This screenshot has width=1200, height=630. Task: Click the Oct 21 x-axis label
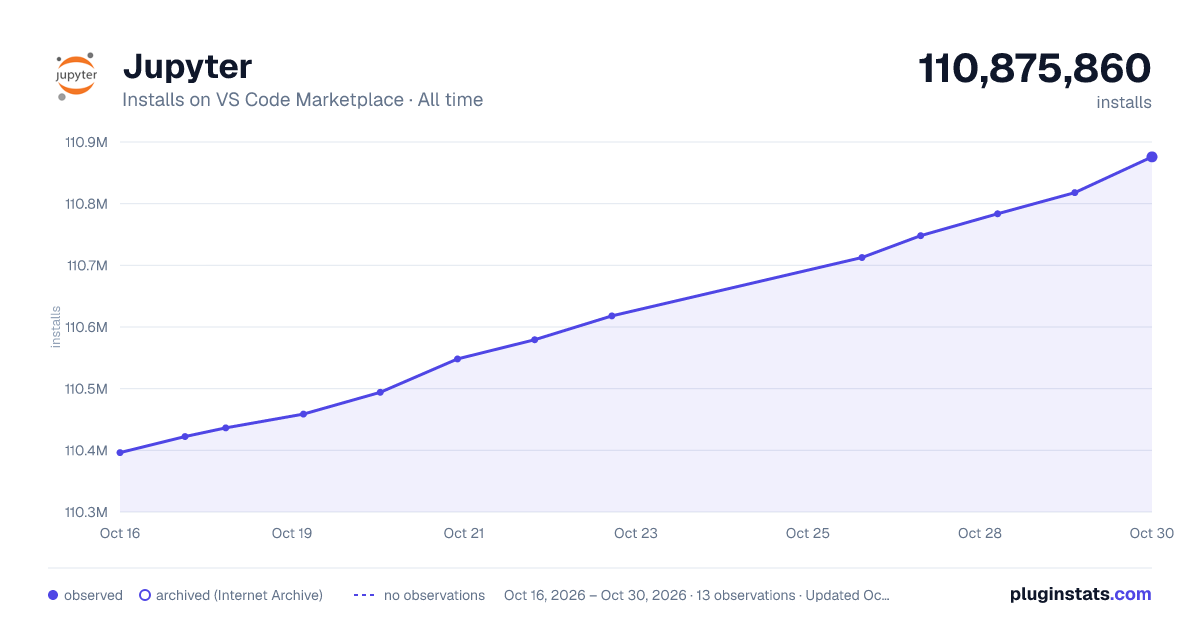tap(464, 533)
